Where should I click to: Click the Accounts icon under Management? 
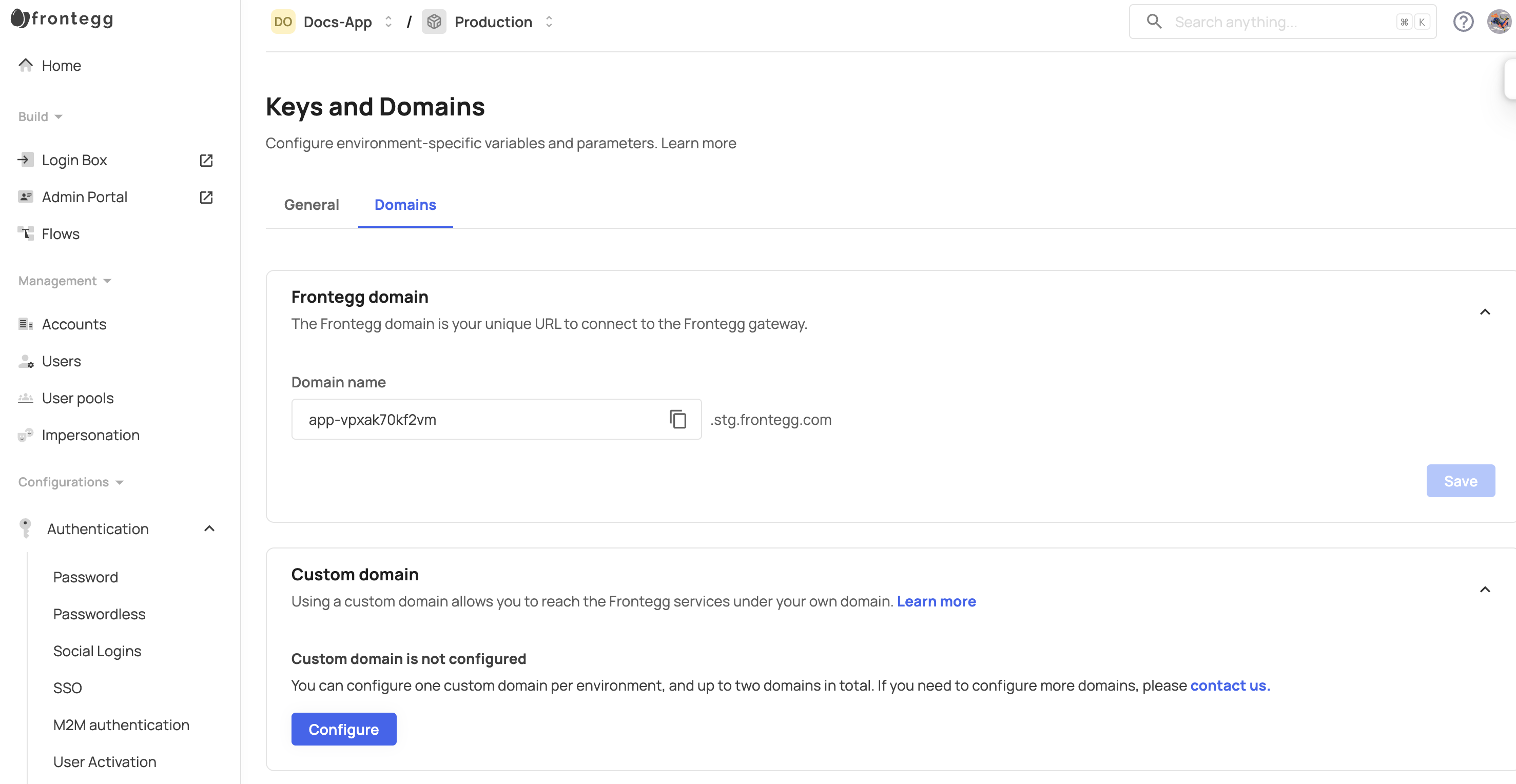[x=25, y=324]
